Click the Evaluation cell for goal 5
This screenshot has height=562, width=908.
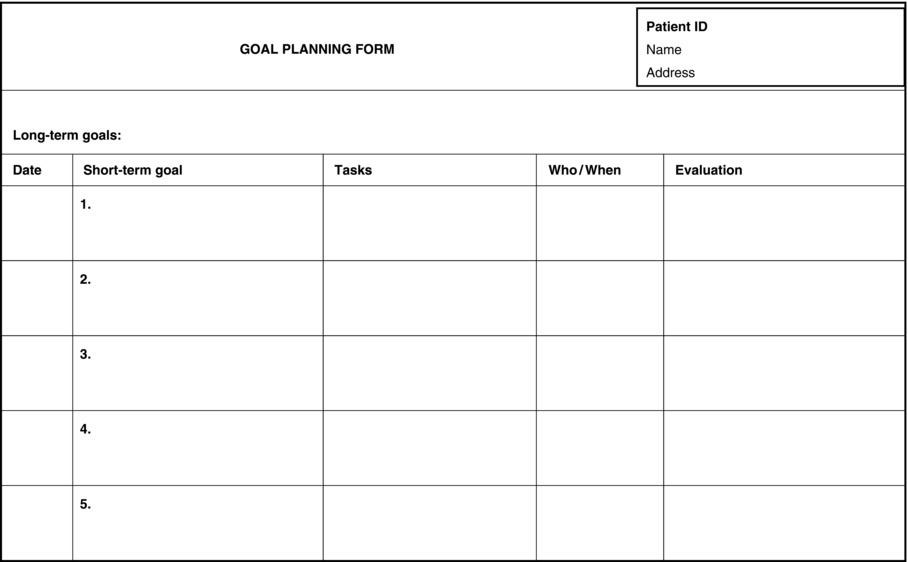coord(784,523)
